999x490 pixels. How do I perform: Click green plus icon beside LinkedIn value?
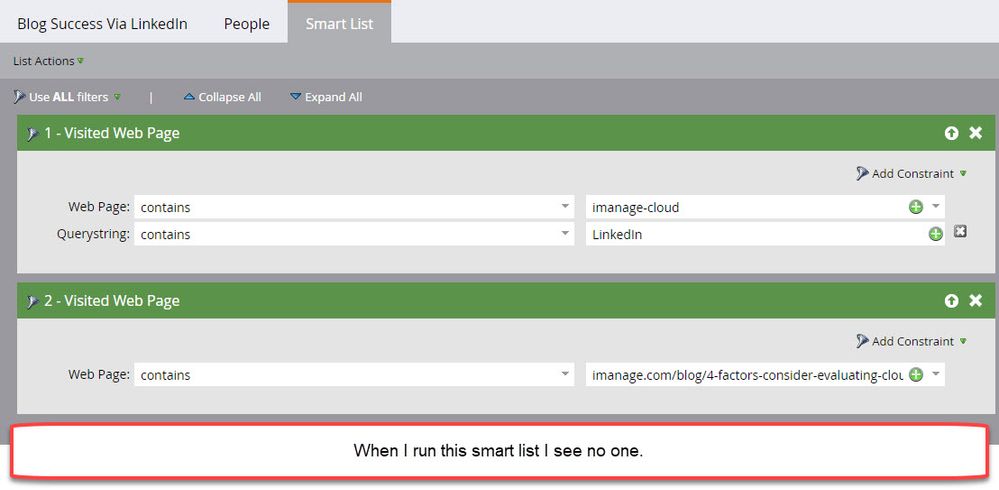(x=935, y=234)
